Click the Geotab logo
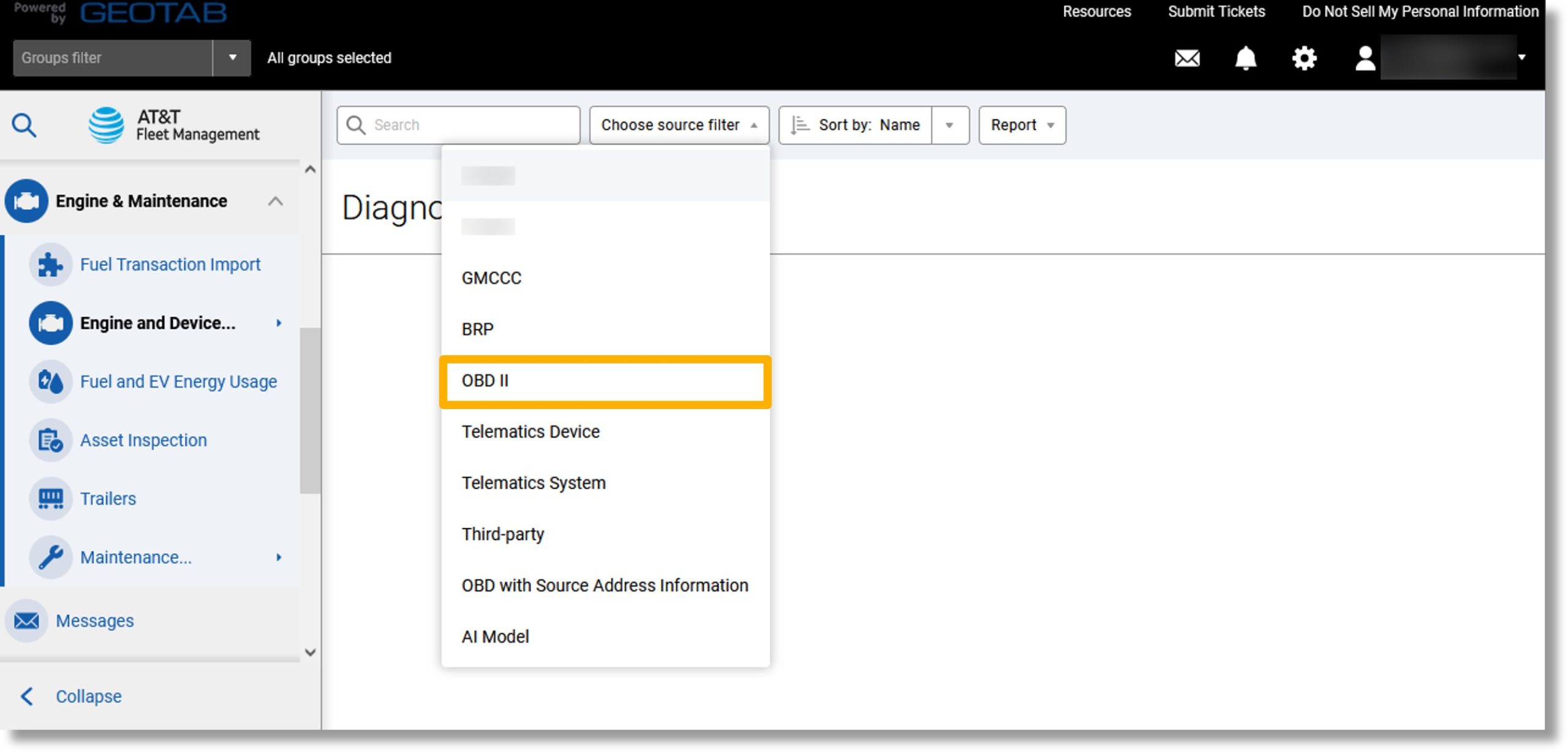 coord(153,12)
